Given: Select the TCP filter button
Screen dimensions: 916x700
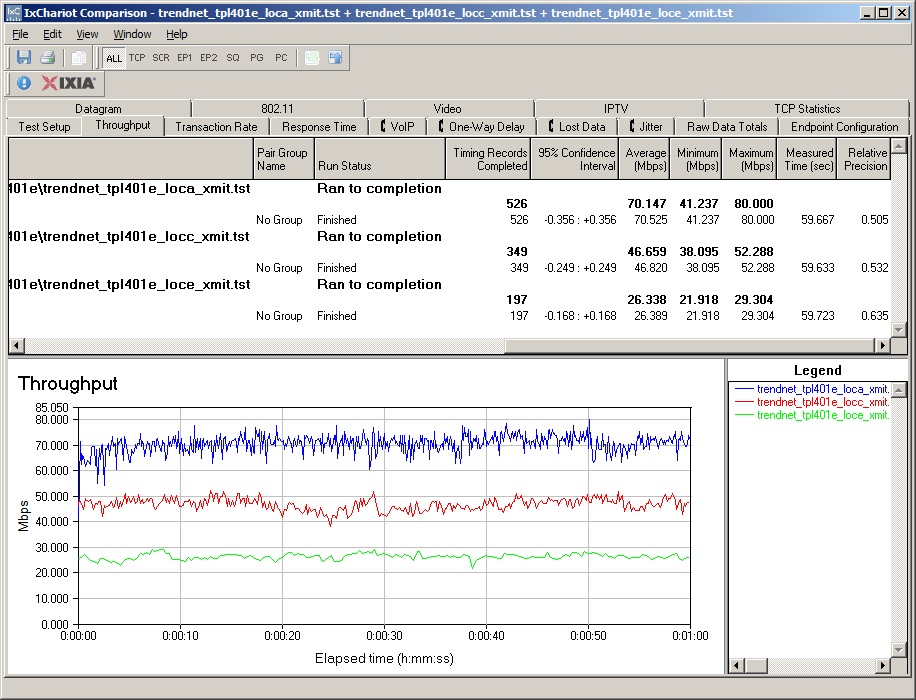Looking at the screenshot, I should [x=137, y=58].
